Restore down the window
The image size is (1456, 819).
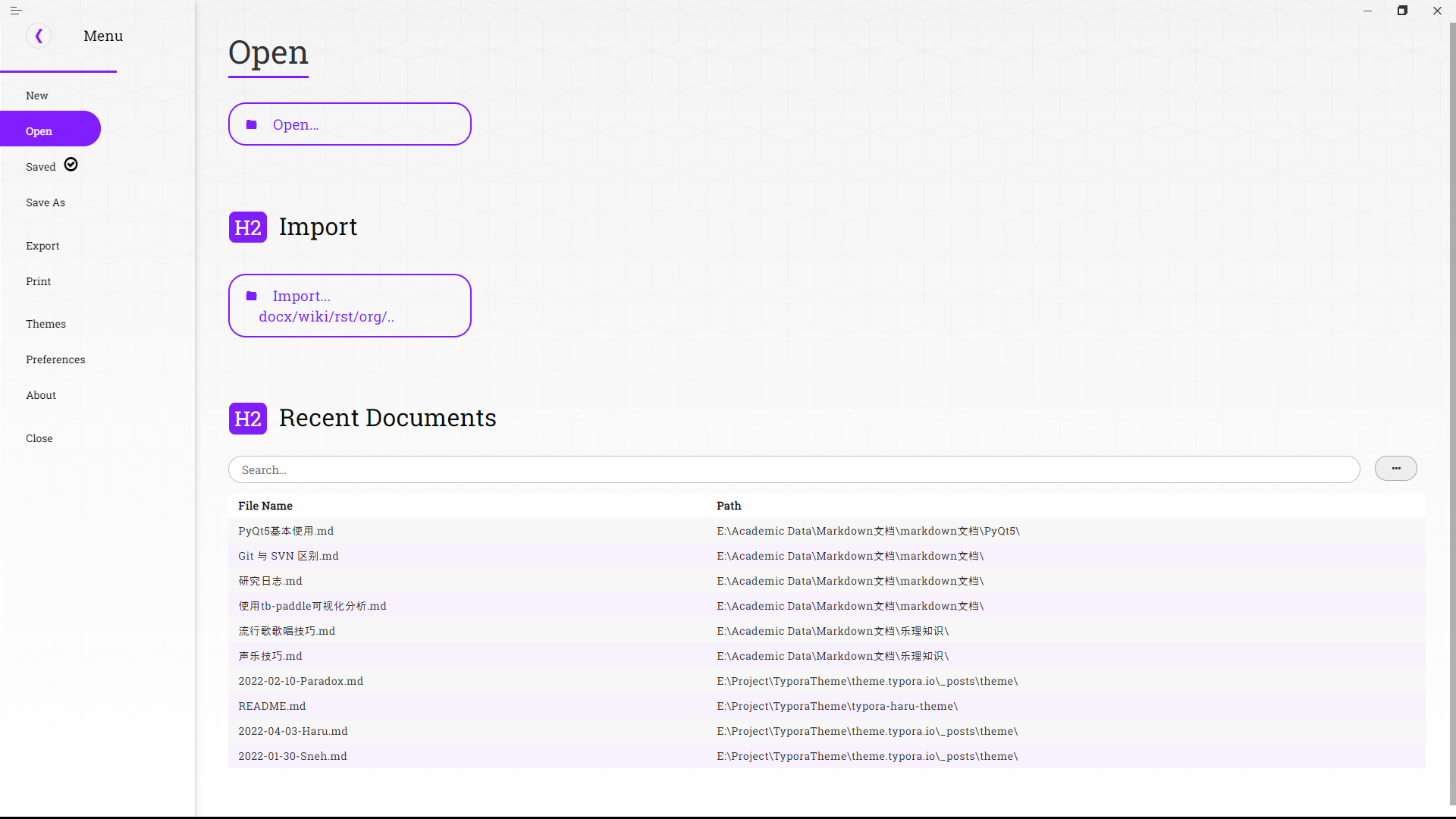[1402, 11]
